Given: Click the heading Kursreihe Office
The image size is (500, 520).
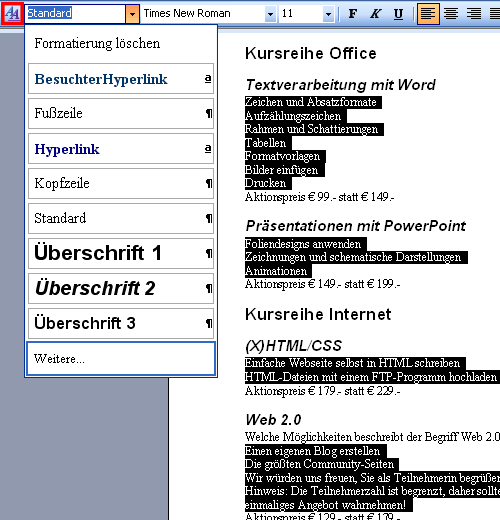Looking at the screenshot, I should [311, 53].
